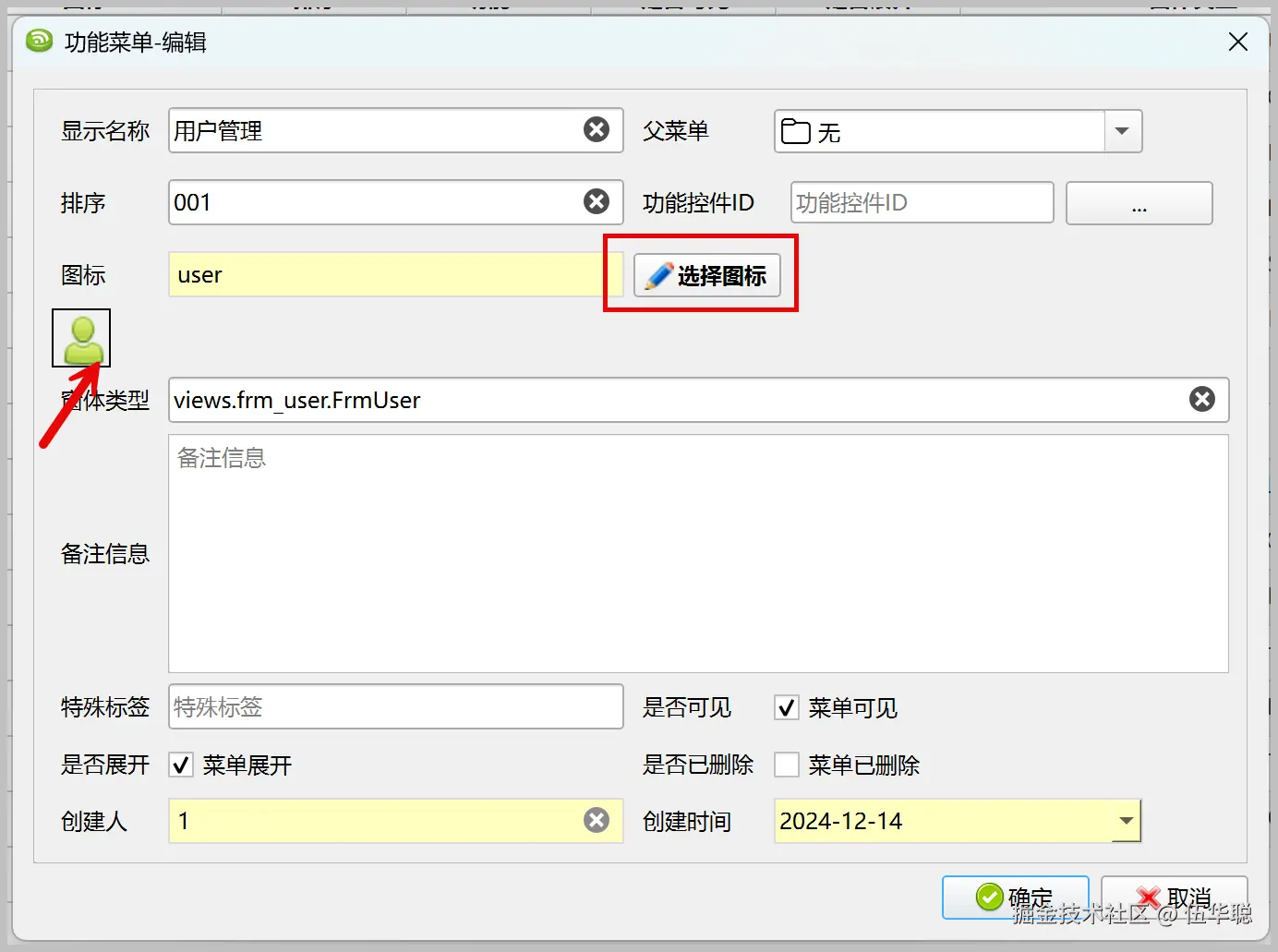Click the 排序 field containing 001
1278x952 pixels.
396,201
